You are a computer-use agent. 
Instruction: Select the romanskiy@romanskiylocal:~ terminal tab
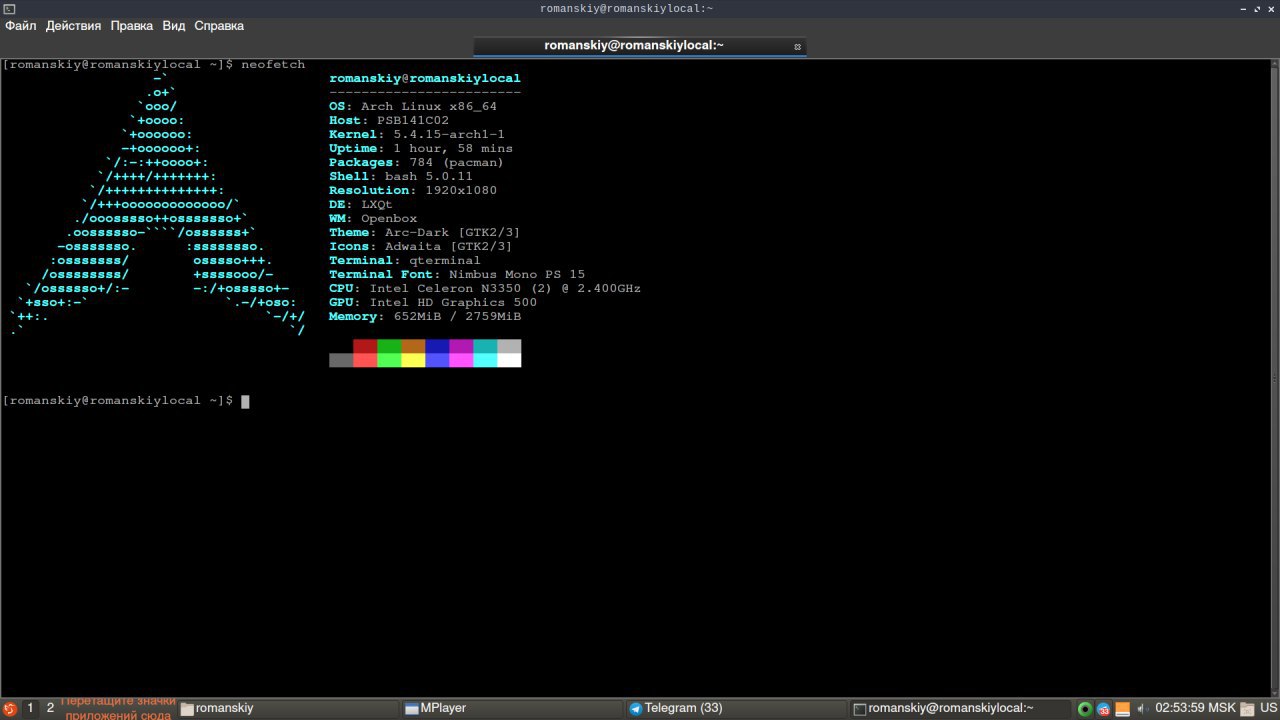point(639,46)
